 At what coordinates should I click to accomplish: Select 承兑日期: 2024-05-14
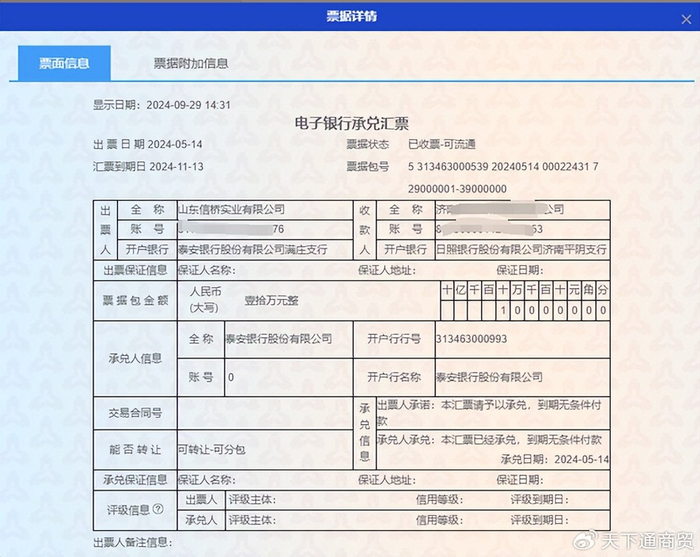tap(554, 459)
